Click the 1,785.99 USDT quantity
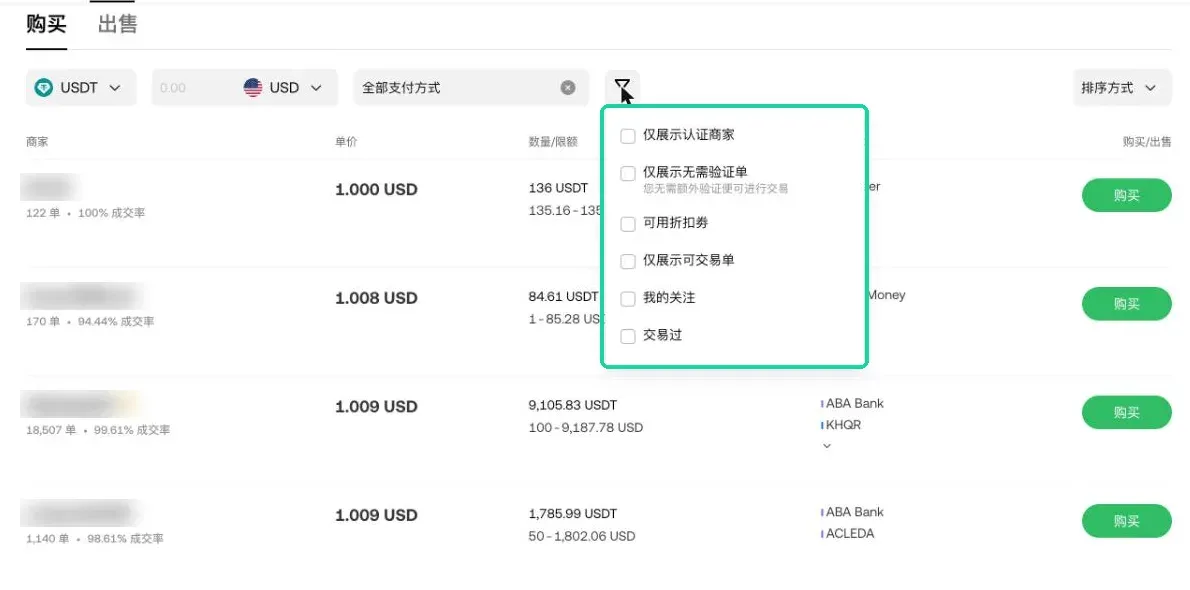The width and height of the screenshot is (1190, 590). click(573, 513)
